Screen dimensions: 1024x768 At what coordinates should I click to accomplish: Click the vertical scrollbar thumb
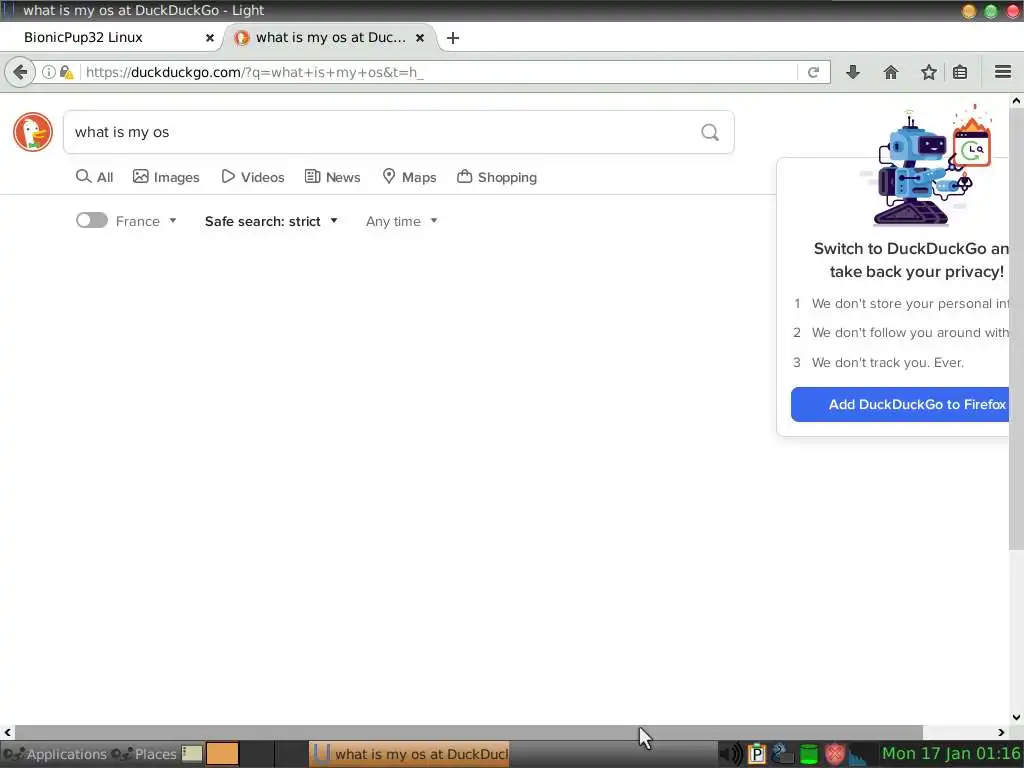(1016, 327)
